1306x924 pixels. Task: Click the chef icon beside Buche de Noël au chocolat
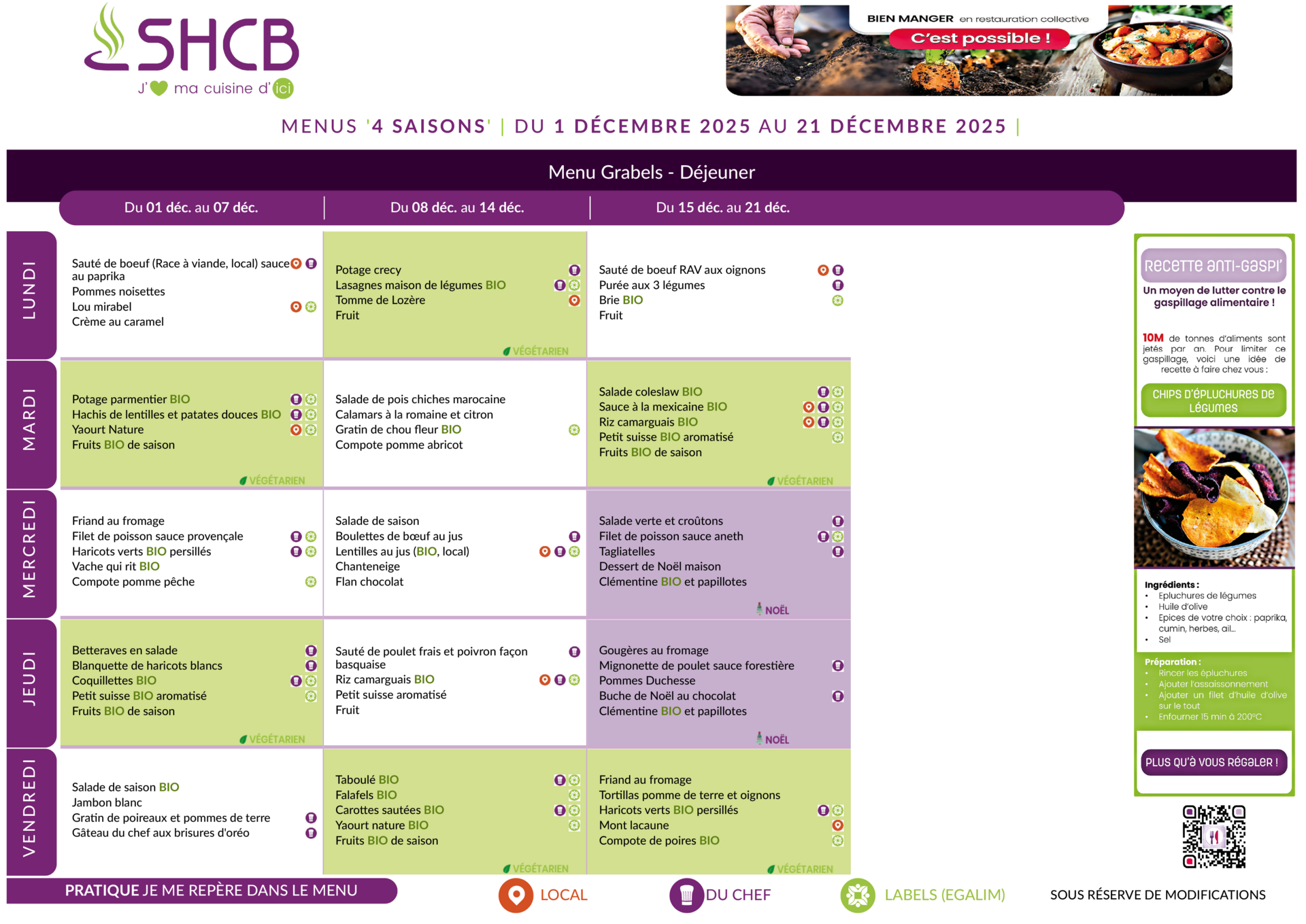tap(837, 696)
